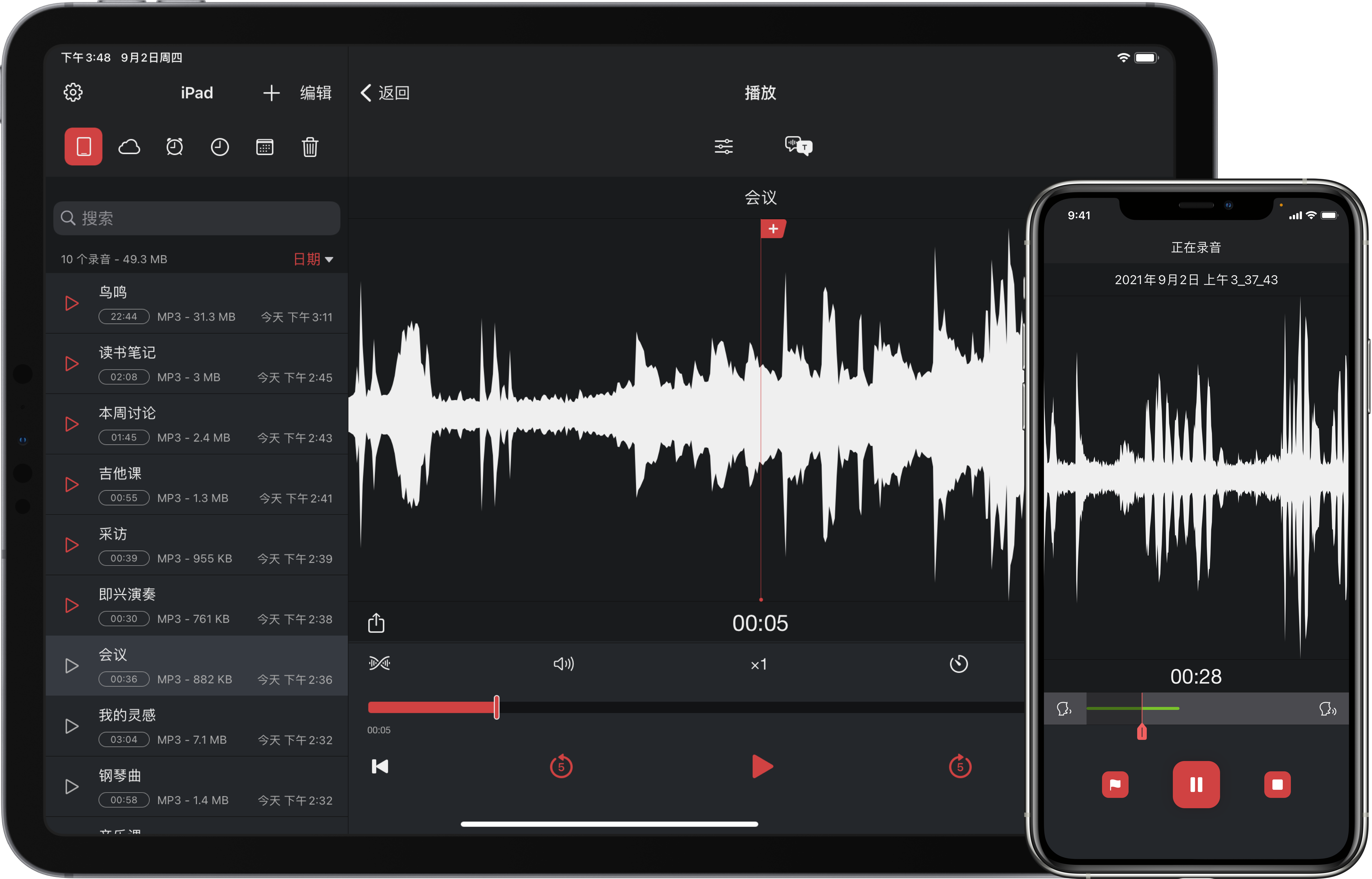Open settings gear on iPad sidebar

point(73,92)
